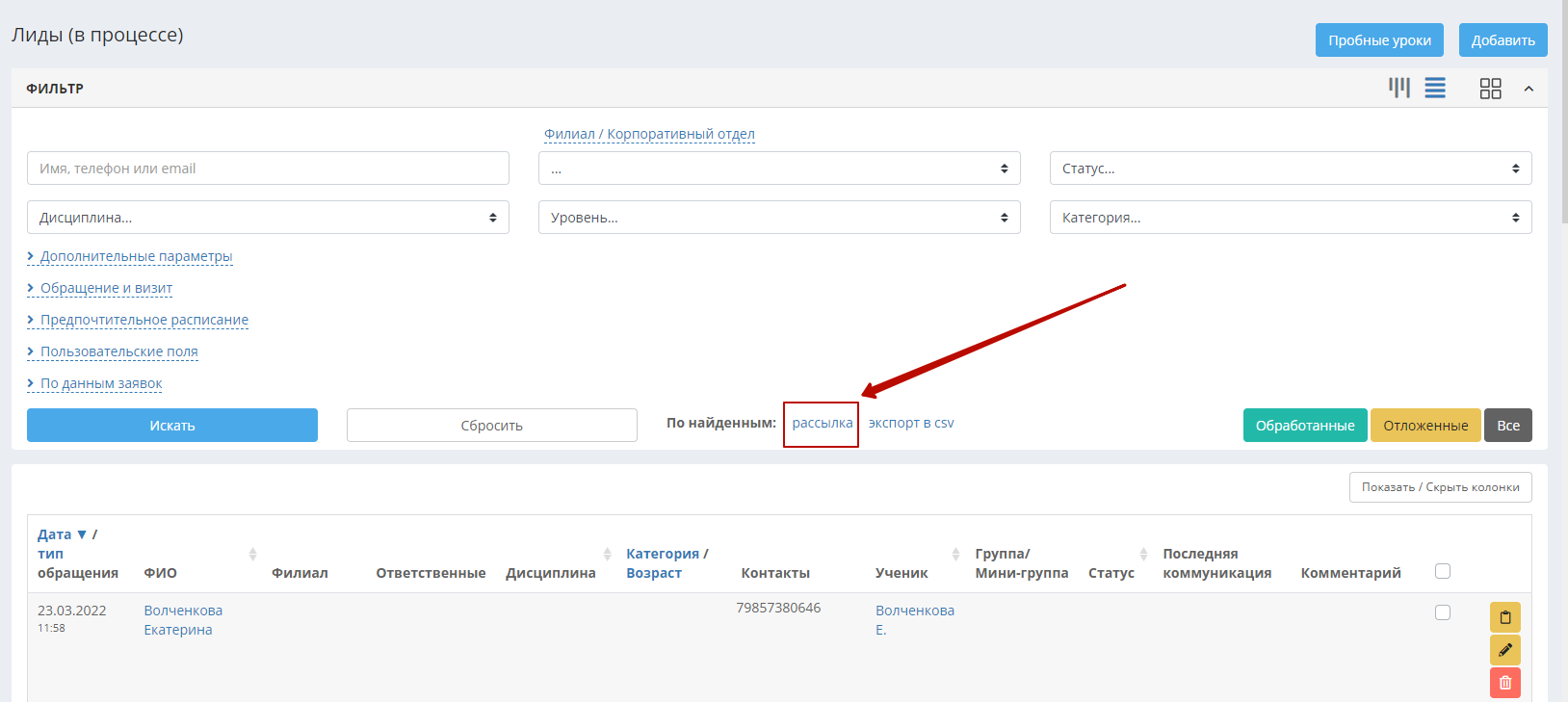Edit lead with the pencil icon
Image resolution: width=1568 pixels, height=702 pixels.
point(1505,650)
